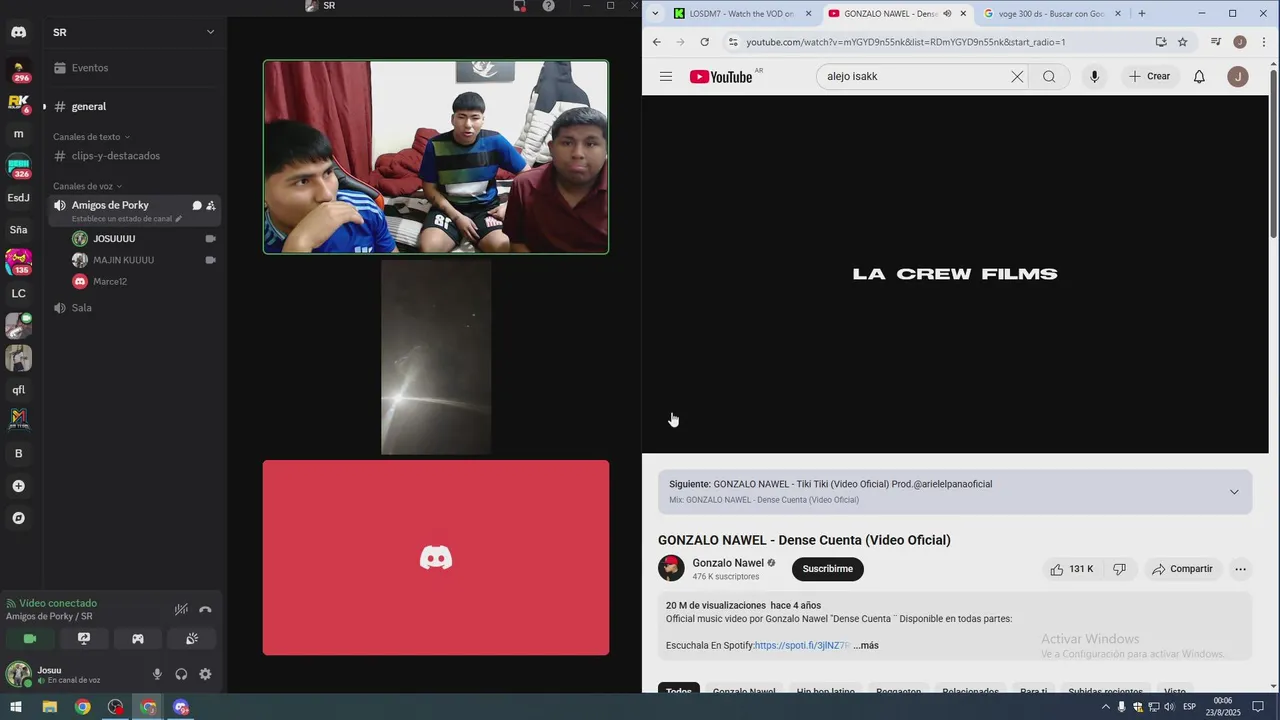The height and width of the screenshot is (720, 1280).
Task: Open the Discord soundboard
Action: [x=192, y=638]
